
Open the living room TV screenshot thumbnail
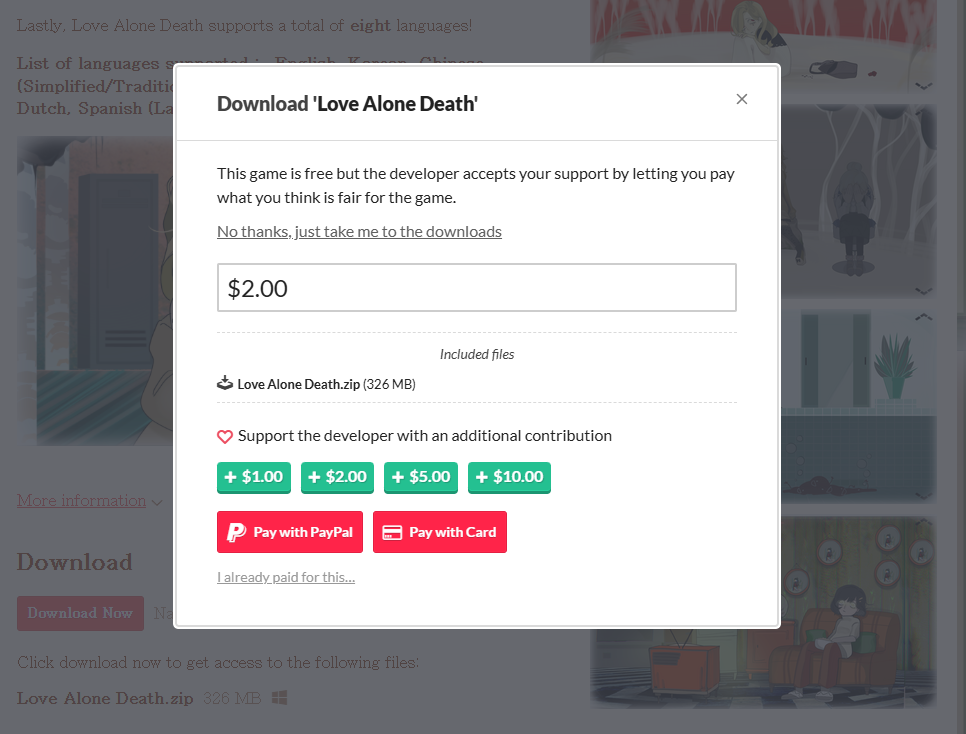(763, 613)
